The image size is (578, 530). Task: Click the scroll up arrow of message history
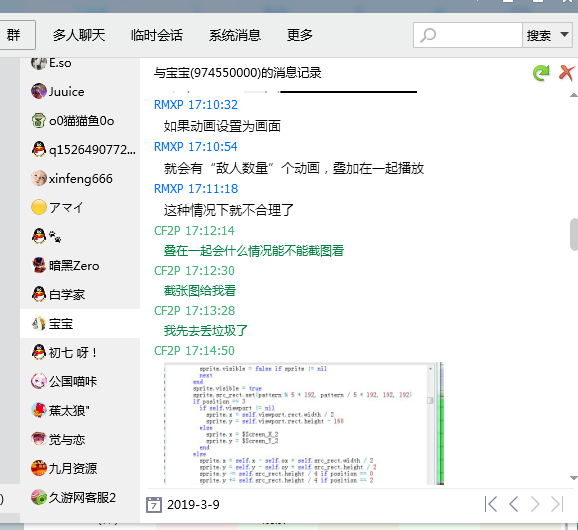[x=574, y=95]
